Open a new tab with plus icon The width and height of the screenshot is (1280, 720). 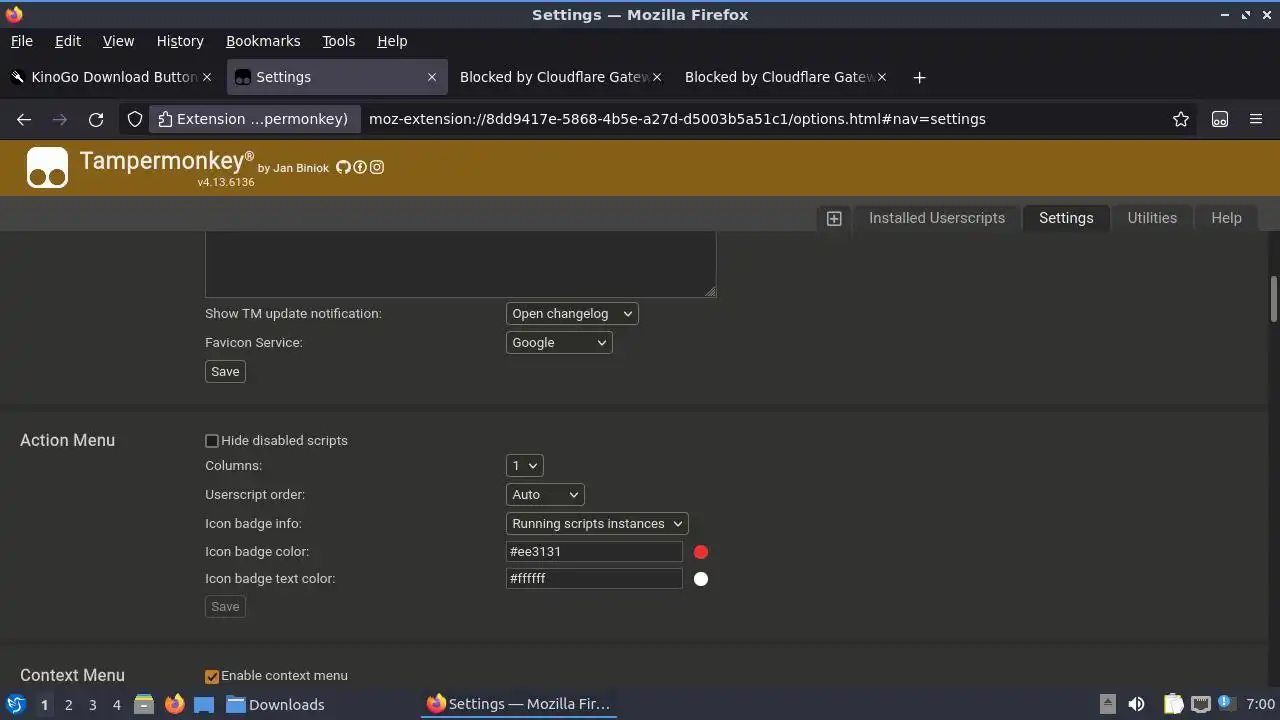coord(920,77)
